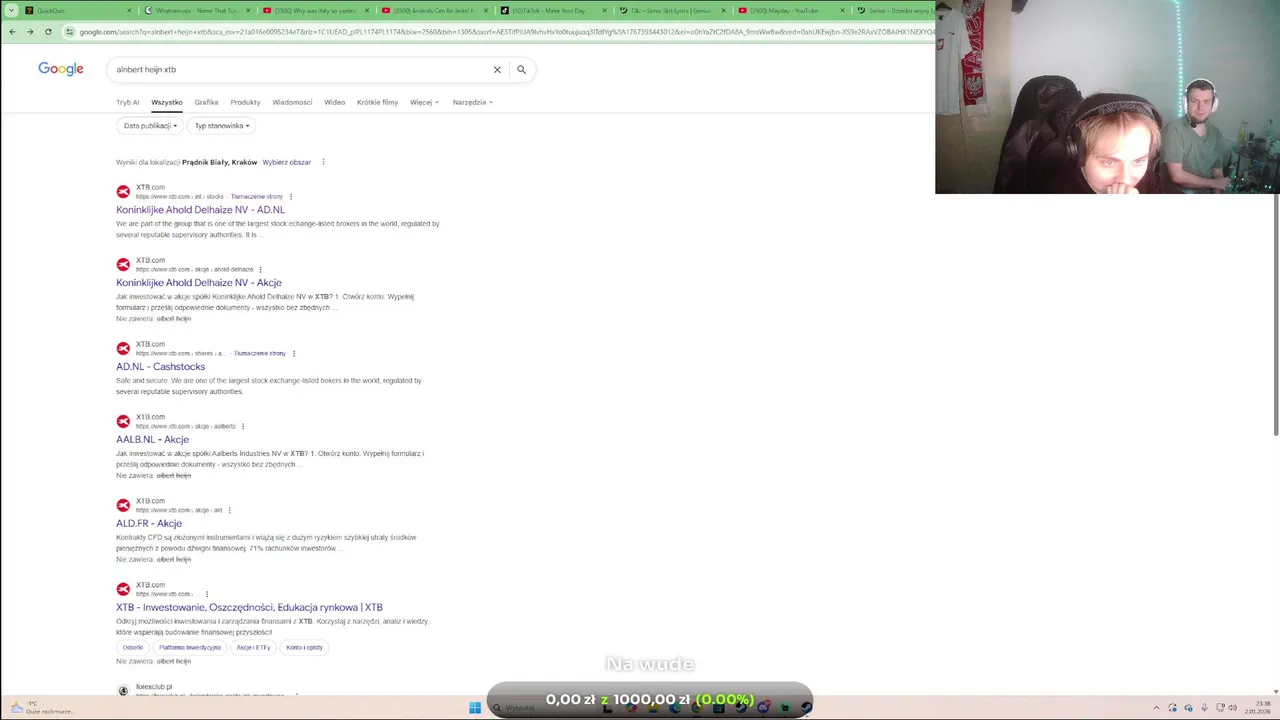Reload the page with the refresh icon
This screenshot has height=720, width=1280.
tap(48, 32)
